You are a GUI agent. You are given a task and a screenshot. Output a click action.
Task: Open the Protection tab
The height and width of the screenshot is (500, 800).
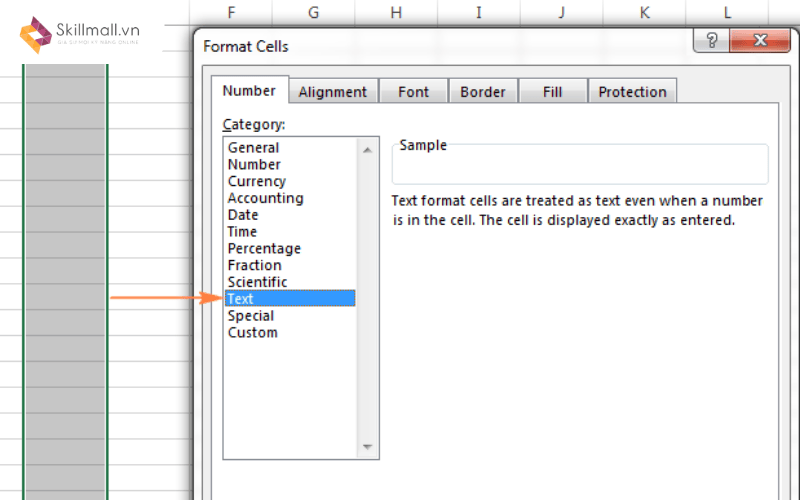(x=632, y=92)
